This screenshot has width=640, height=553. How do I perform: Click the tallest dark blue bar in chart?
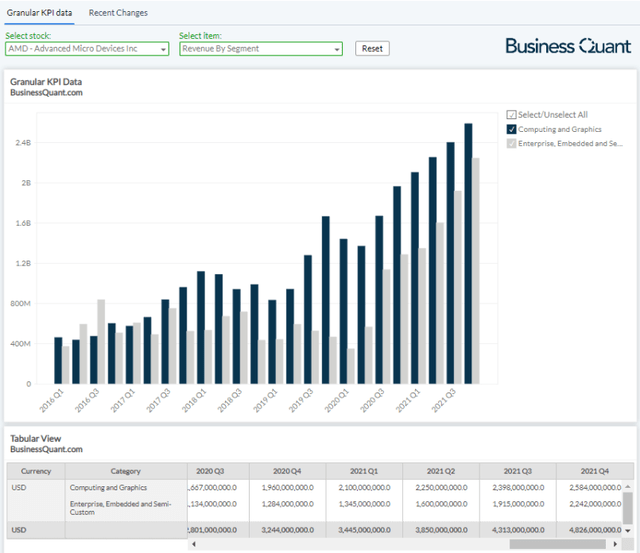(x=468, y=253)
